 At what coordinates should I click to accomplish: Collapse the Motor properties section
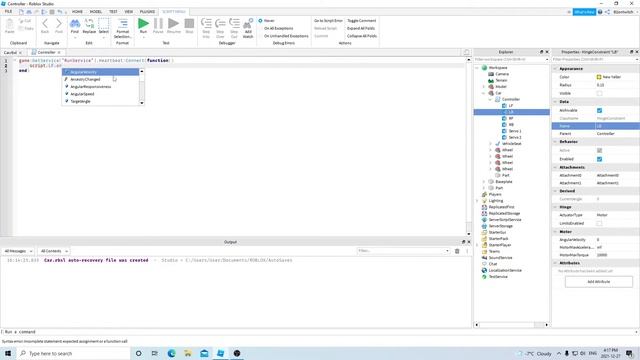[555, 232]
